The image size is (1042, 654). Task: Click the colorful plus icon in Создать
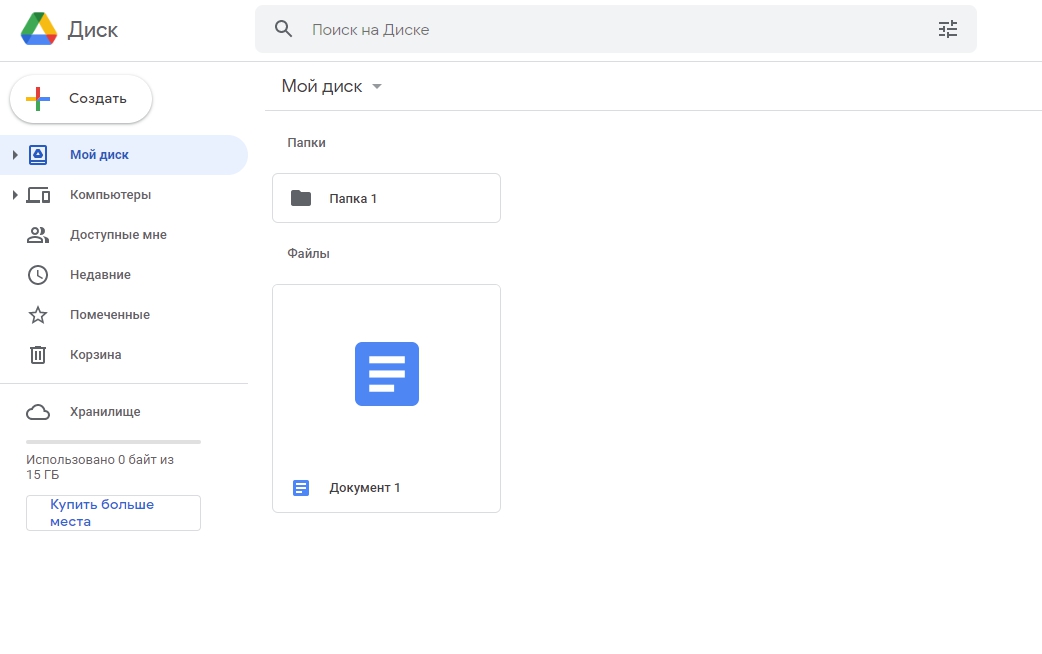click(x=38, y=98)
